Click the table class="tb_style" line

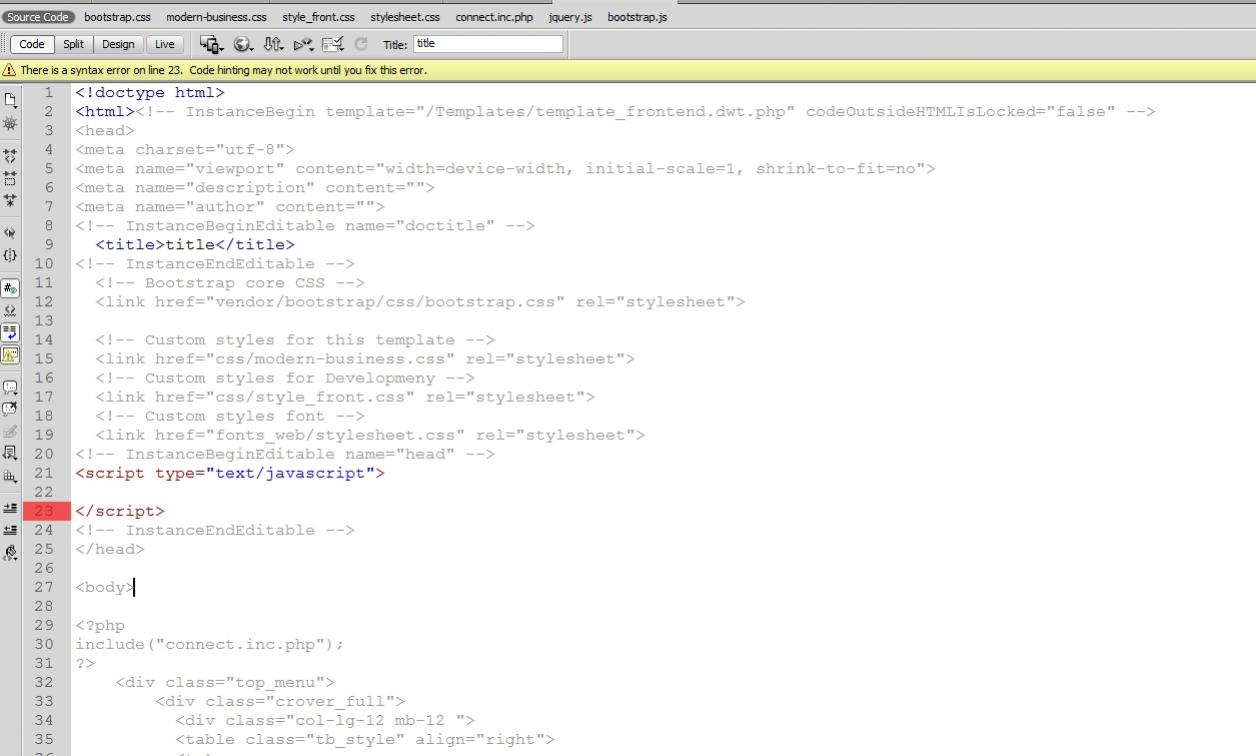tap(365, 739)
